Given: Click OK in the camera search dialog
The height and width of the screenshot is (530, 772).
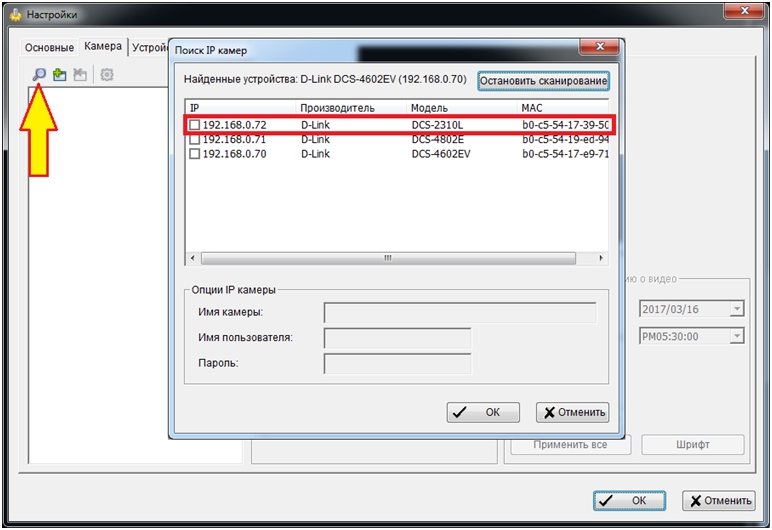Looking at the screenshot, I should pos(483,412).
